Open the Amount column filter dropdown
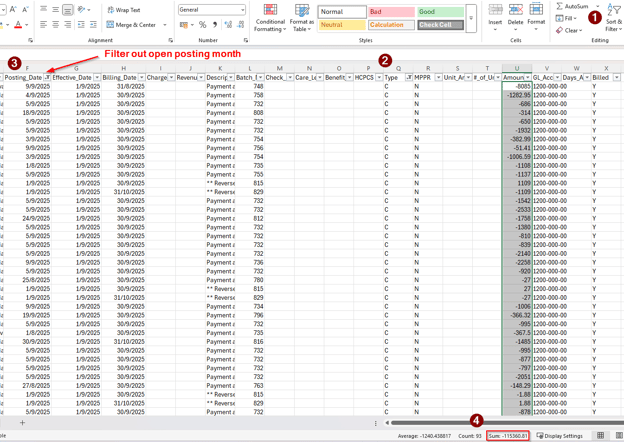 tap(527, 77)
